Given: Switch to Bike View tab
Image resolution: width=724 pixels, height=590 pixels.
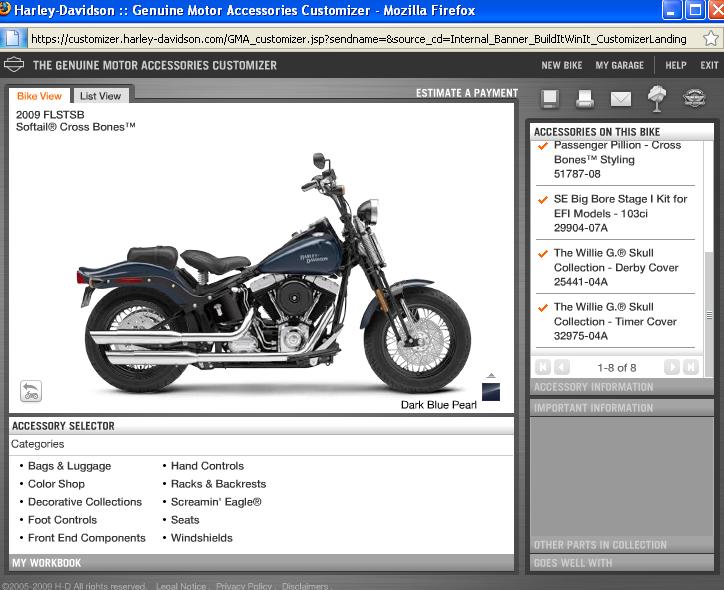Looking at the screenshot, I should click(x=39, y=96).
